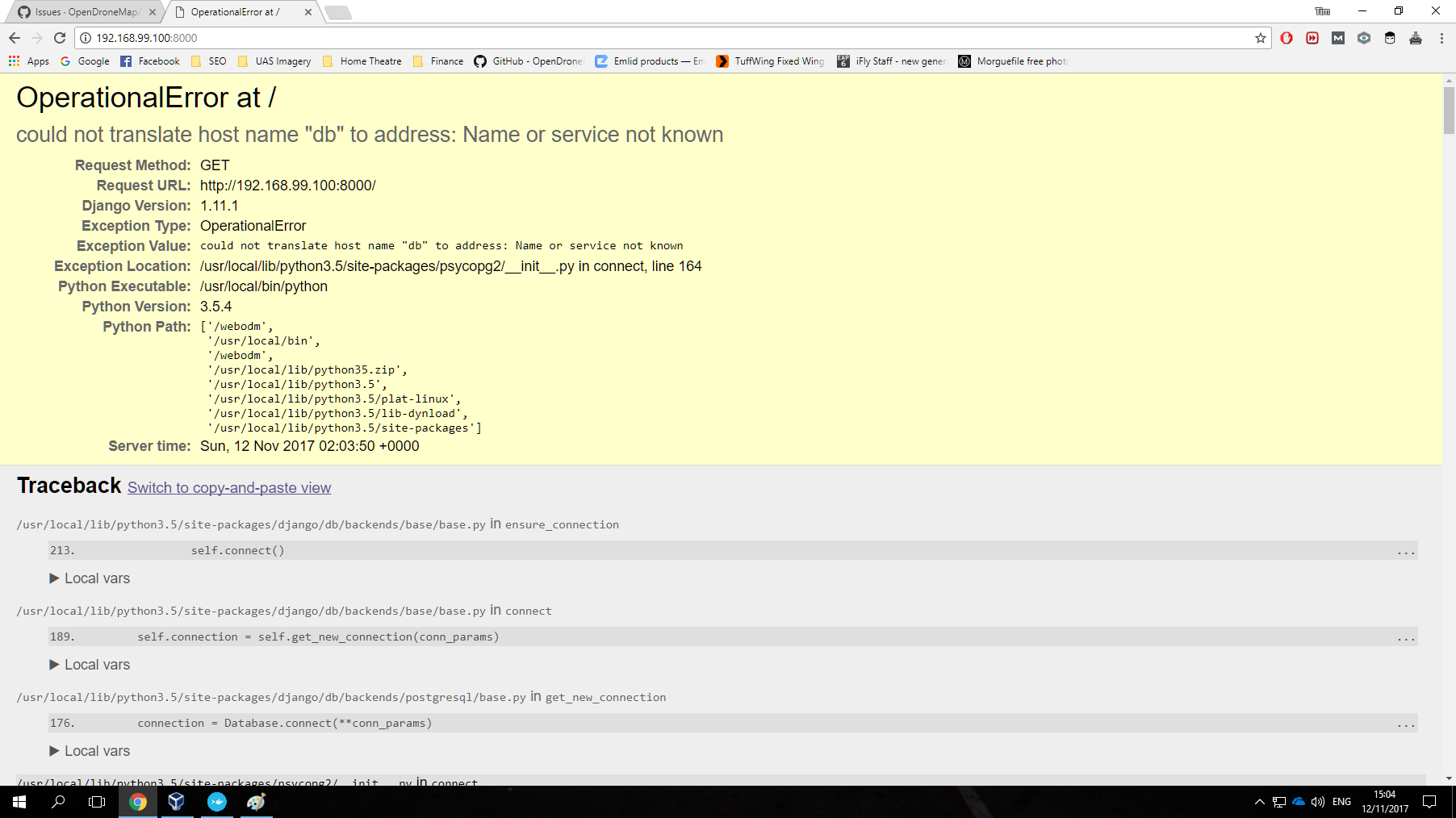This screenshot has height=818, width=1456.
Task: Open the AdBlock extension icon
Action: (x=1287, y=38)
